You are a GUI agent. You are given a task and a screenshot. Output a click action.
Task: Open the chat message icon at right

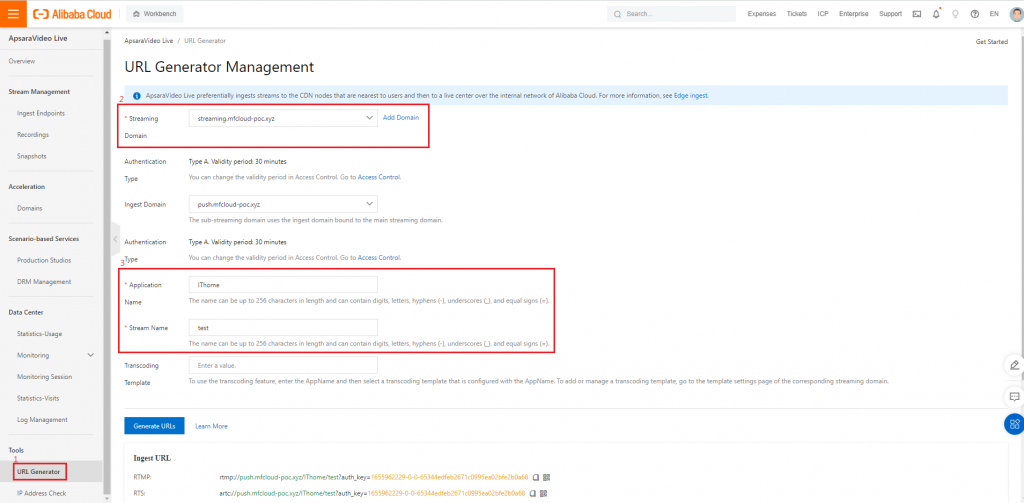(1014, 397)
